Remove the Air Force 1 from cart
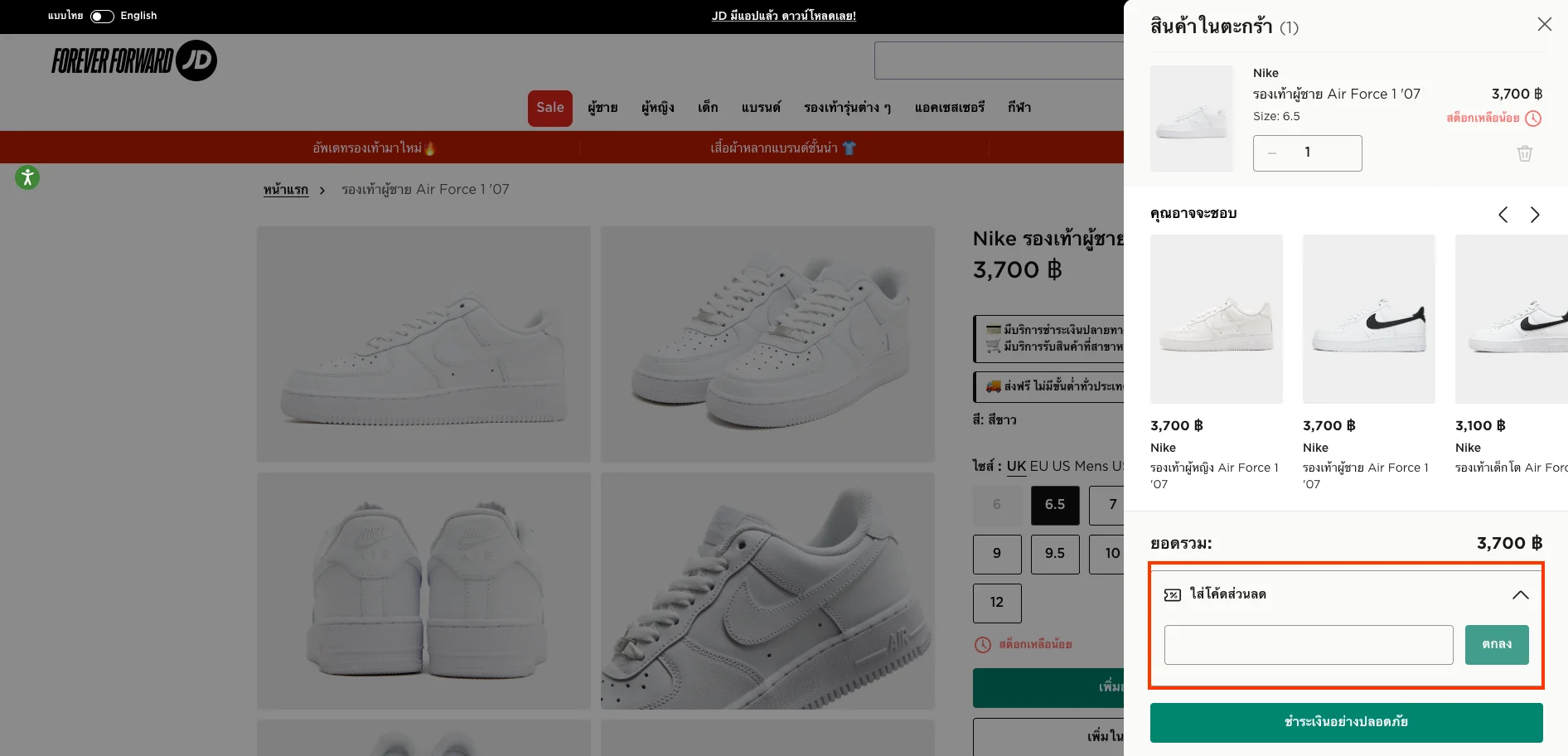The width and height of the screenshot is (1568, 756). pyautogui.click(x=1524, y=153)
